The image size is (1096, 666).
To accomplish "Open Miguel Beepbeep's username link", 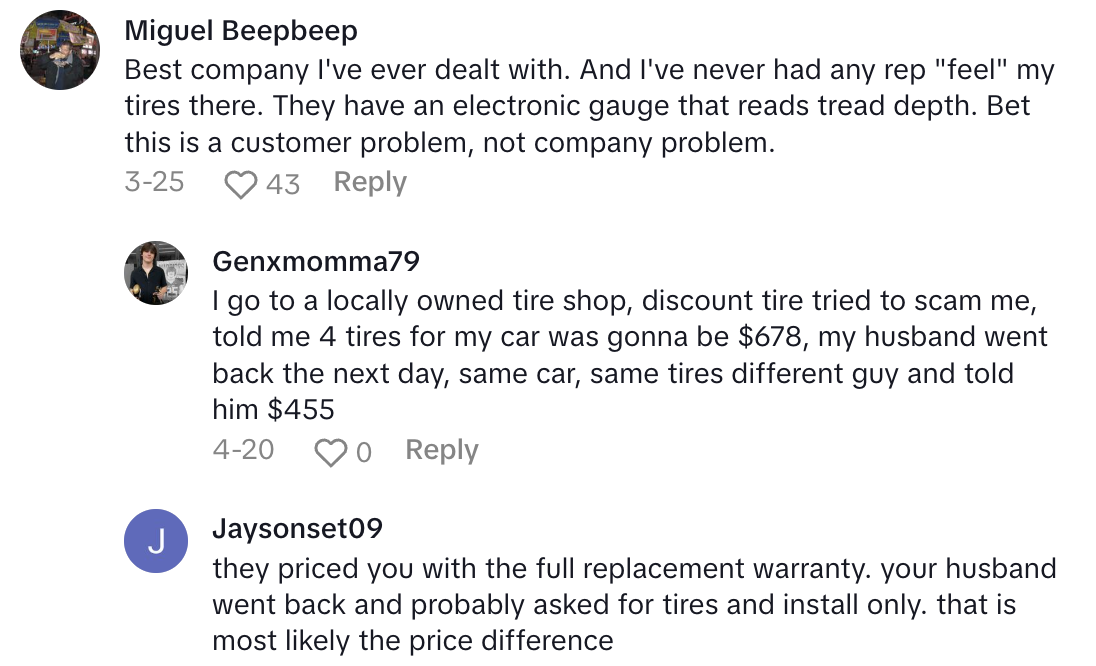I will tap(240, 29).
